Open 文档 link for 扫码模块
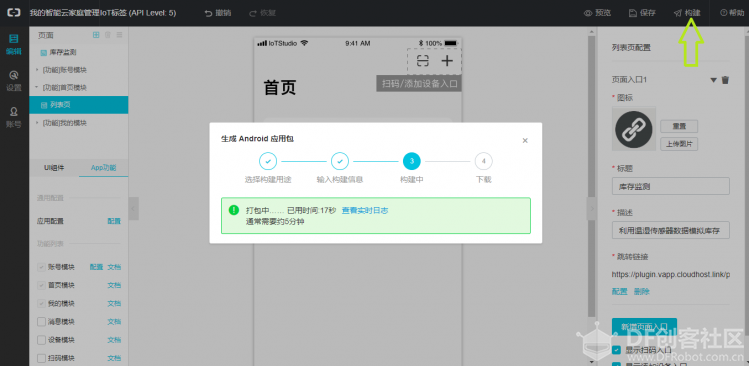The height and width of the screenshot is (366, 749). [114, 358]
